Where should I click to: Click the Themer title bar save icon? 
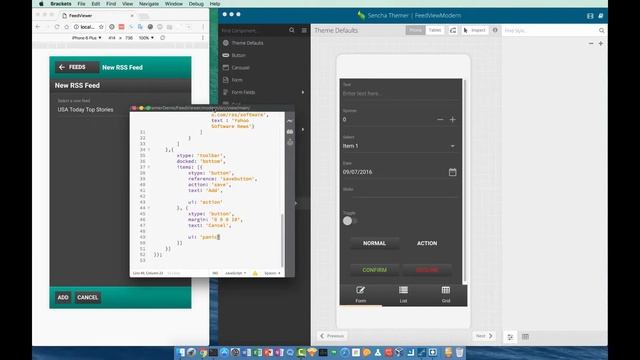[601, 16]
